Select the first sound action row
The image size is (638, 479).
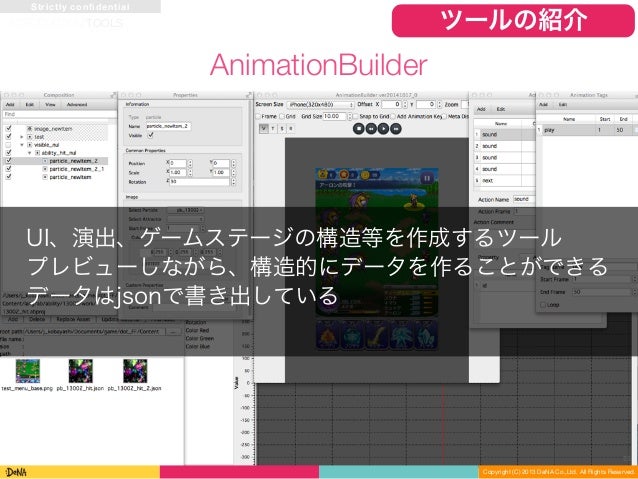click(505, 134)
